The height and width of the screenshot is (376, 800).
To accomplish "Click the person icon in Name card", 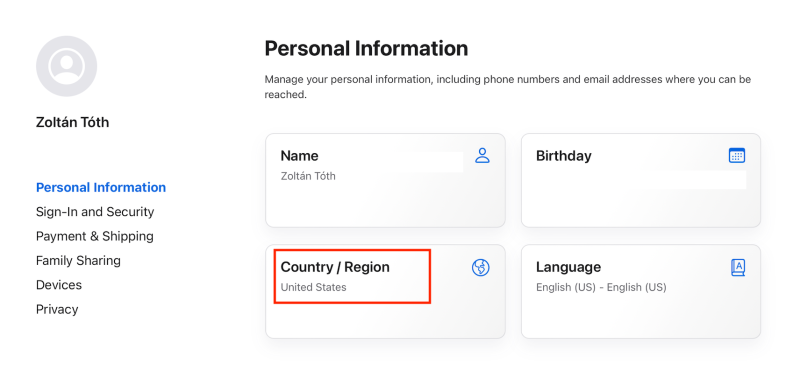I will (x=482, y=156).
